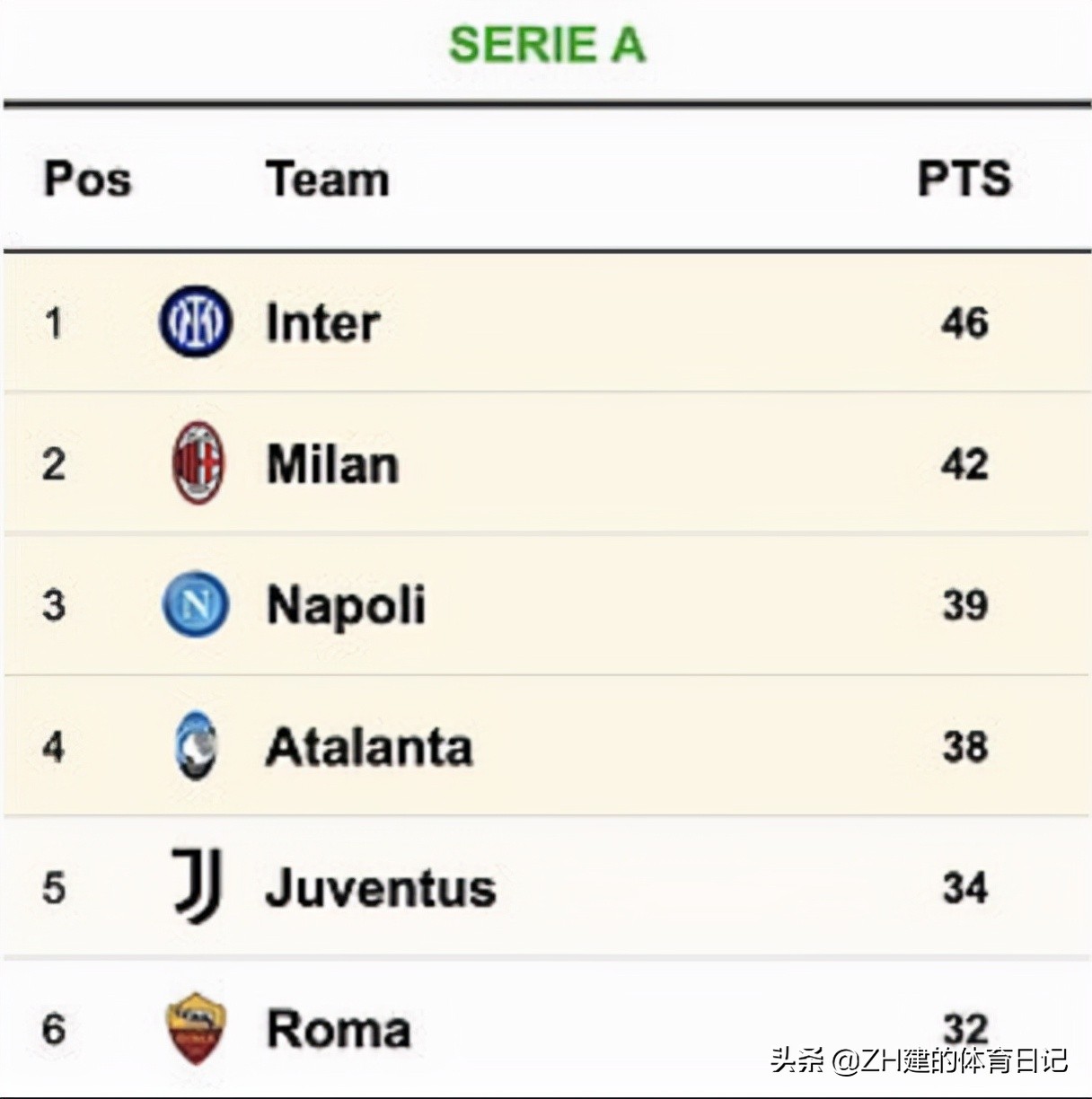1092x1099 pixels.
Task: Click the Atalanta club crest
Action: 197,745
